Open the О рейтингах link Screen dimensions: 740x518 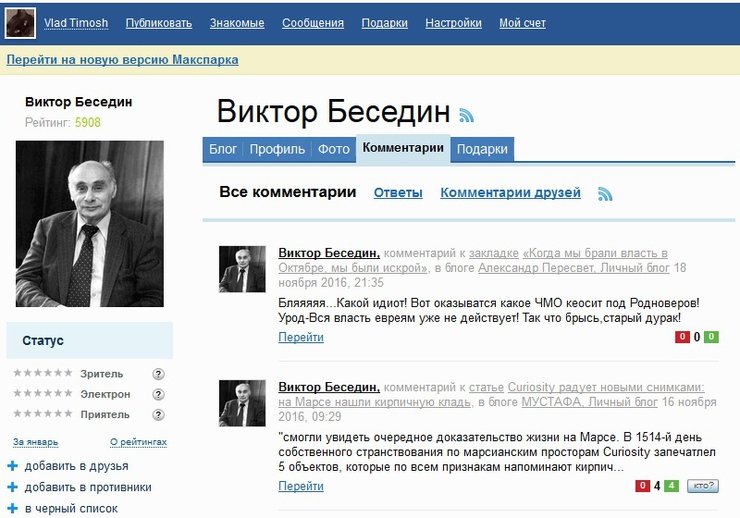click(138, 442)
